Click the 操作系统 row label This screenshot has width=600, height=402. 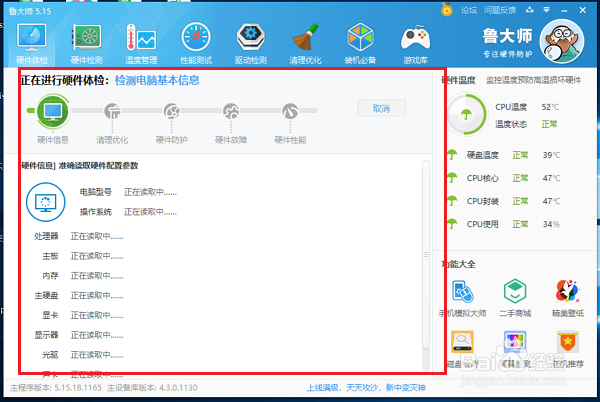pyautogui.click(x=96, y=212)
